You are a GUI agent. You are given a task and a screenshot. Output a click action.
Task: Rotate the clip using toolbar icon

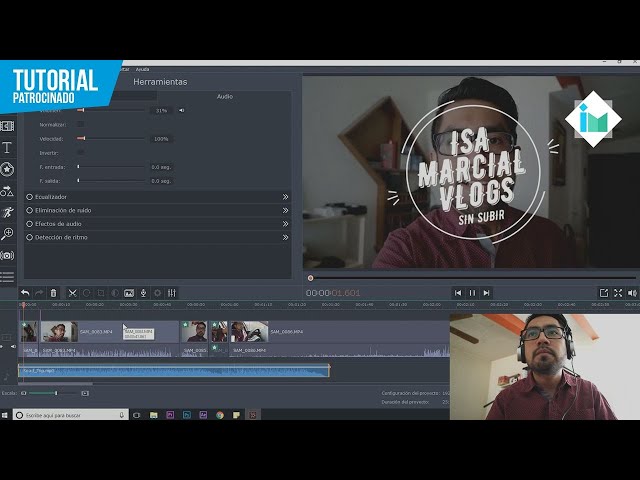pos(87,293)
